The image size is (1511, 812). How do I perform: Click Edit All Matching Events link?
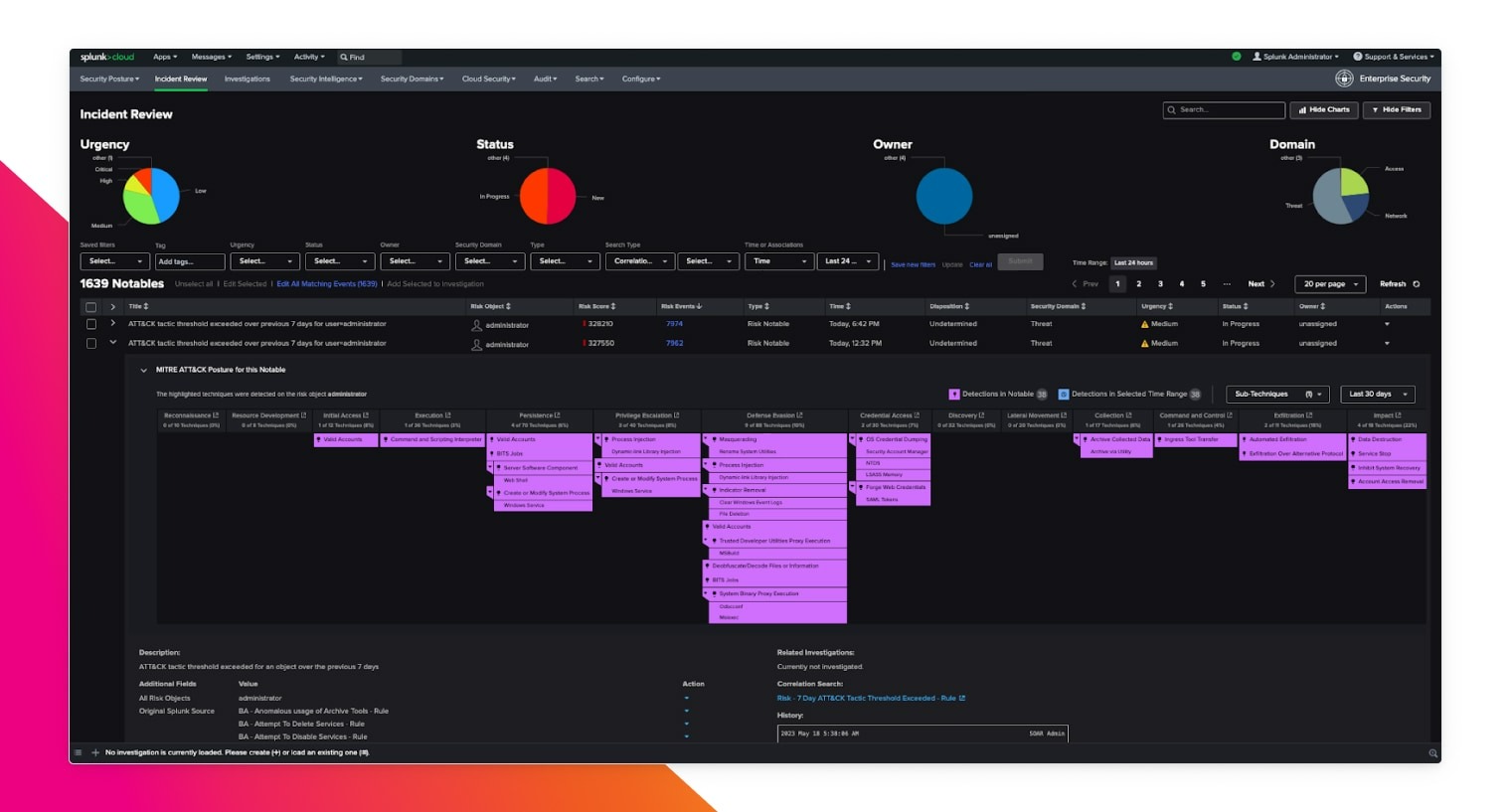click(x=327, y=284)
